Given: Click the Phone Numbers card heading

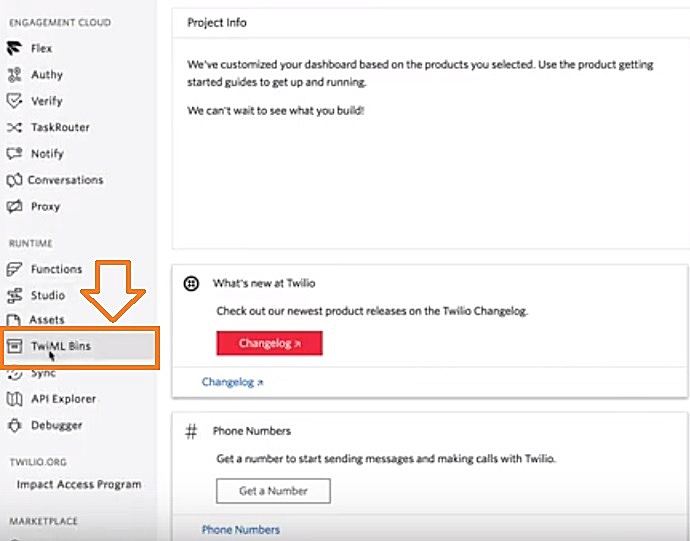Looking at the screenshot, I should click(x=252, y=431).
